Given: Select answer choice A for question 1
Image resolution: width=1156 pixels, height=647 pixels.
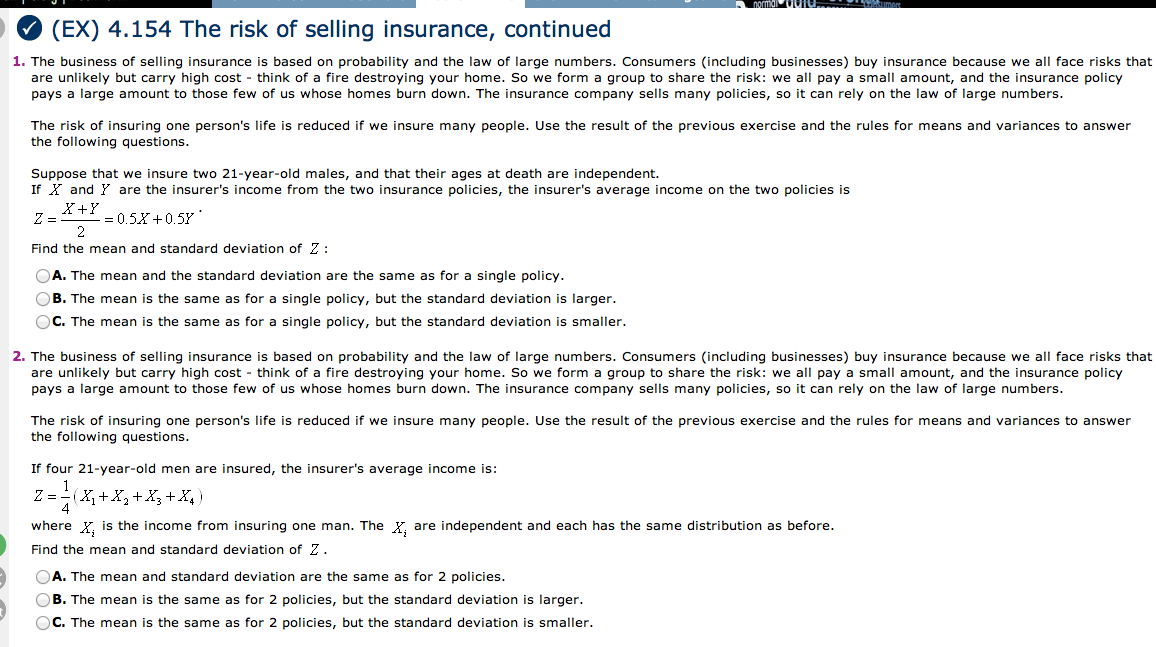Looking at the screenshot, I should 43,275.
